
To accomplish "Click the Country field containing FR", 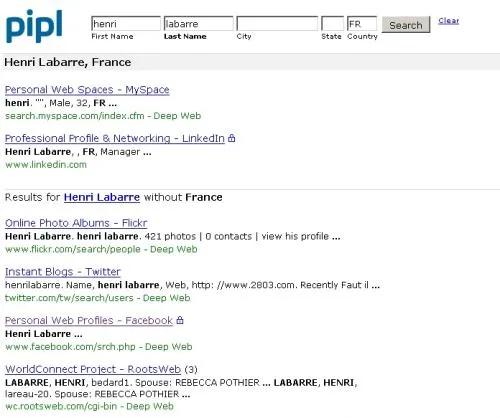I will (x=362, y=24).
